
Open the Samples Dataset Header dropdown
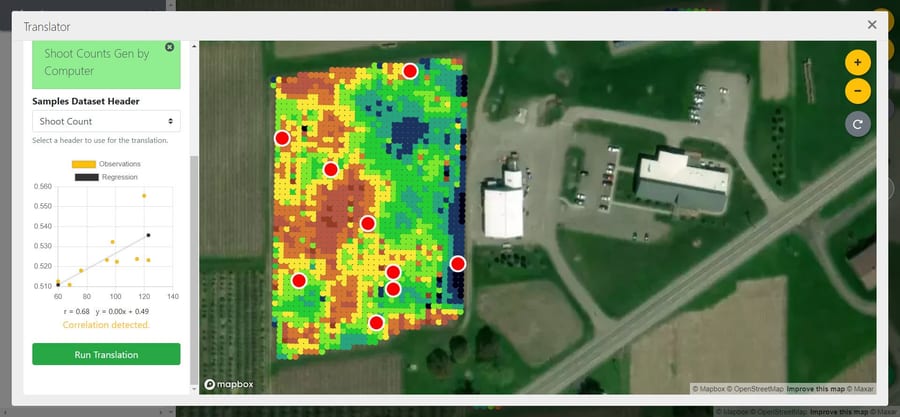tap(106, 121)
